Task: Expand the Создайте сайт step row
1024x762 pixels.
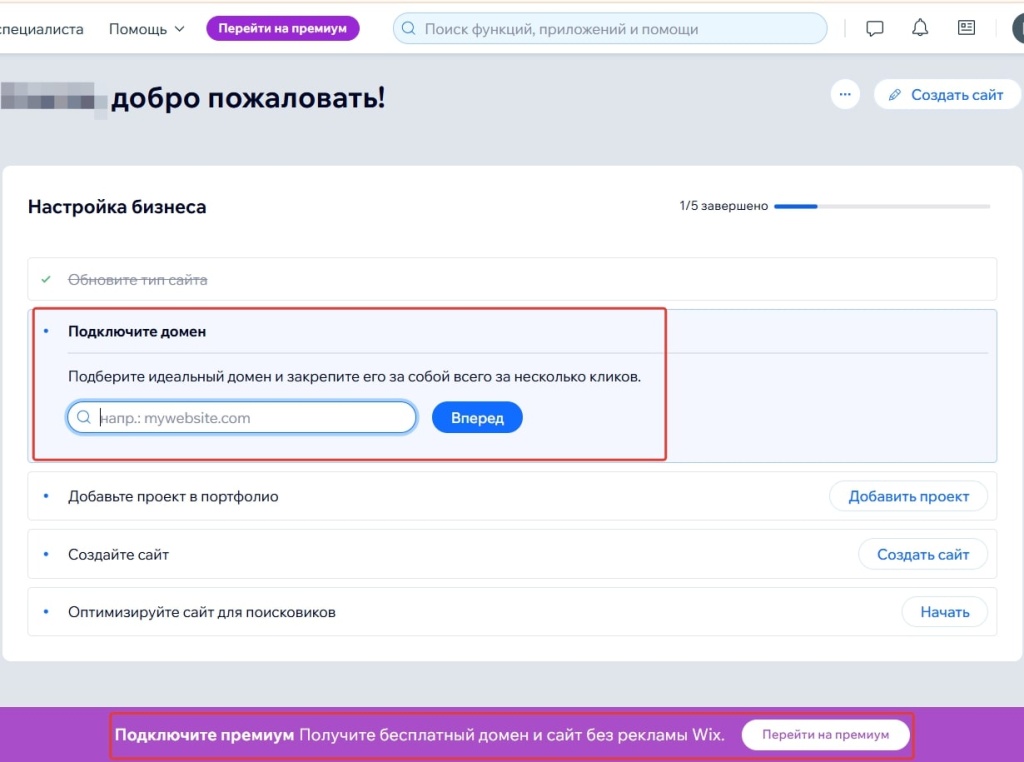Action: pyautogui.click(x=512, y=554)
